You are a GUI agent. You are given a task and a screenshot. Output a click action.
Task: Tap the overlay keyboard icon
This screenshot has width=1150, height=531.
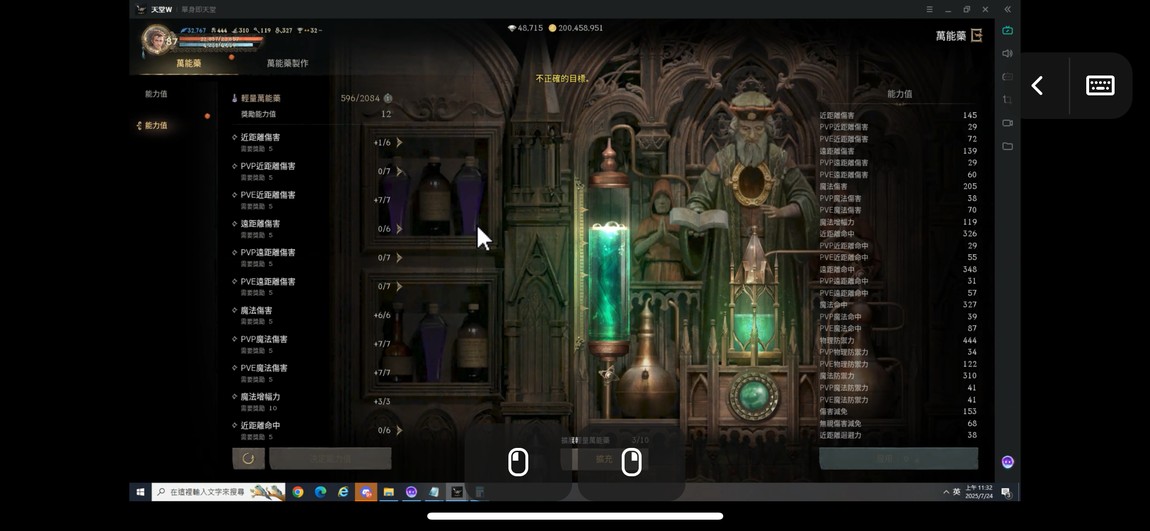click(1100, 86)
